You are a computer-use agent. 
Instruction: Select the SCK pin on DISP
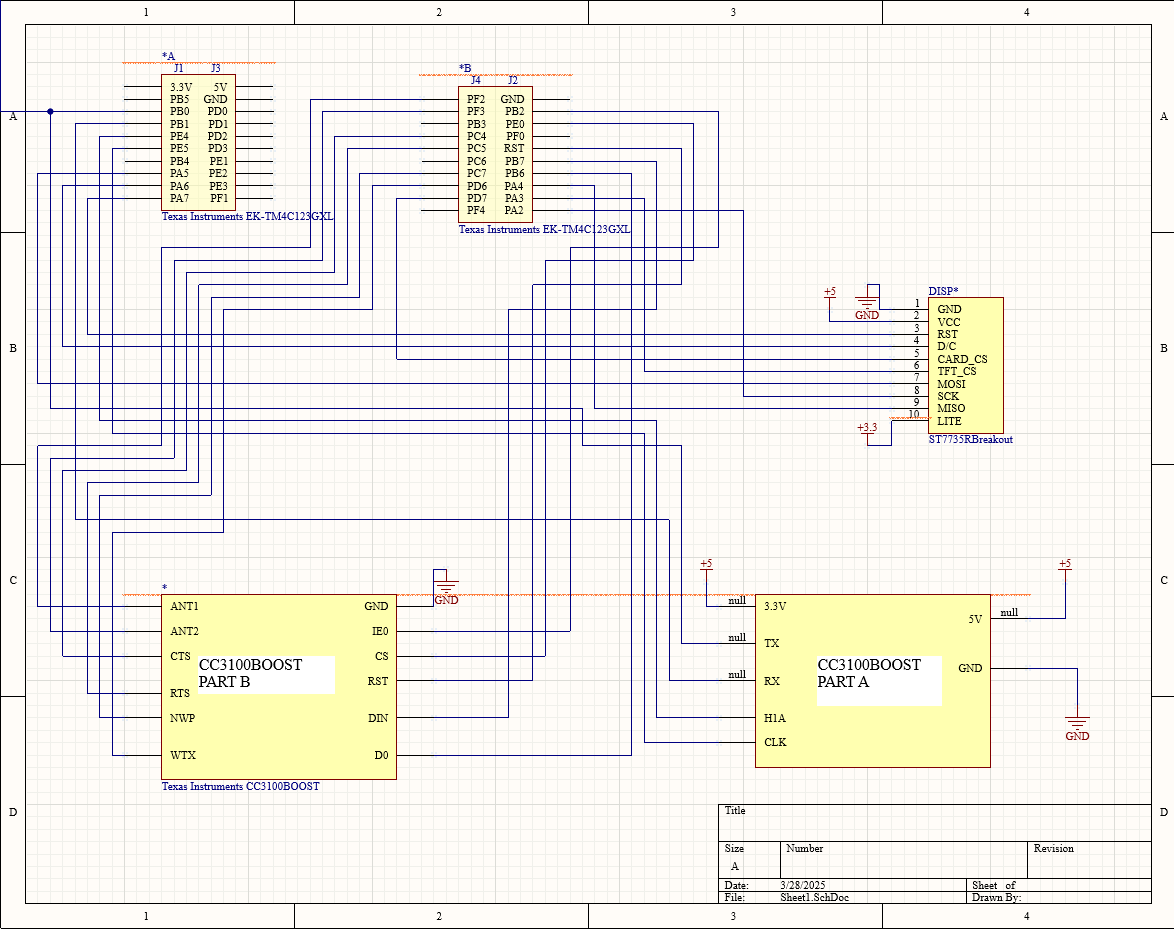point(948,396)
